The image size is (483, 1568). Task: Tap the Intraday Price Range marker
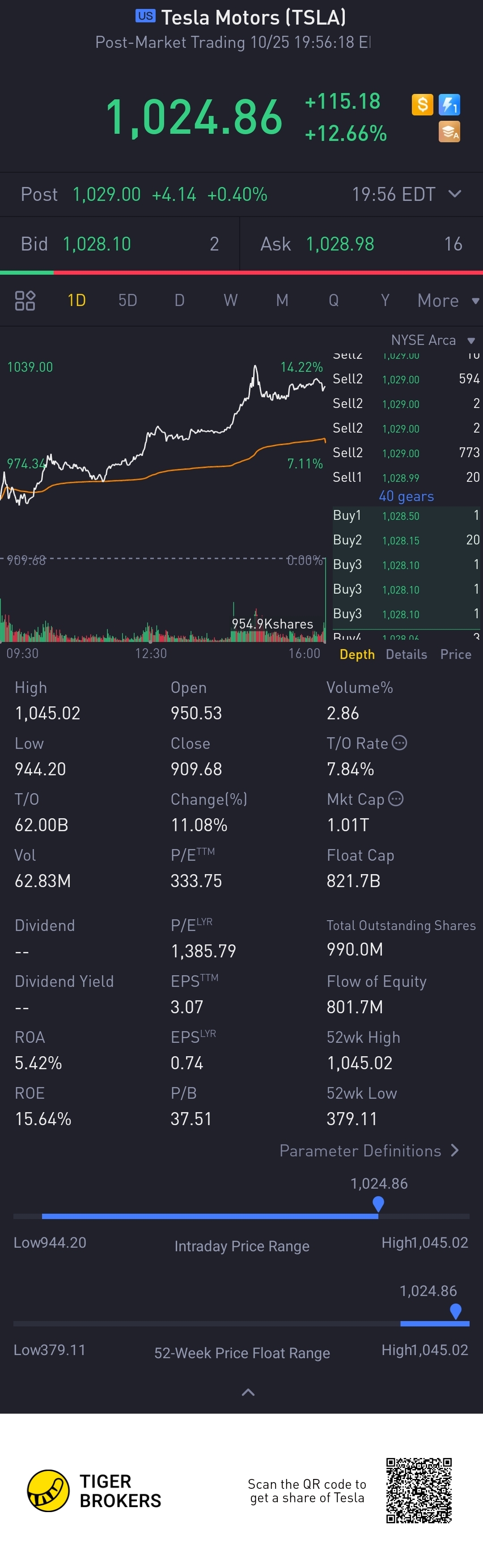pyautogui.click(x=378, y=1203)
